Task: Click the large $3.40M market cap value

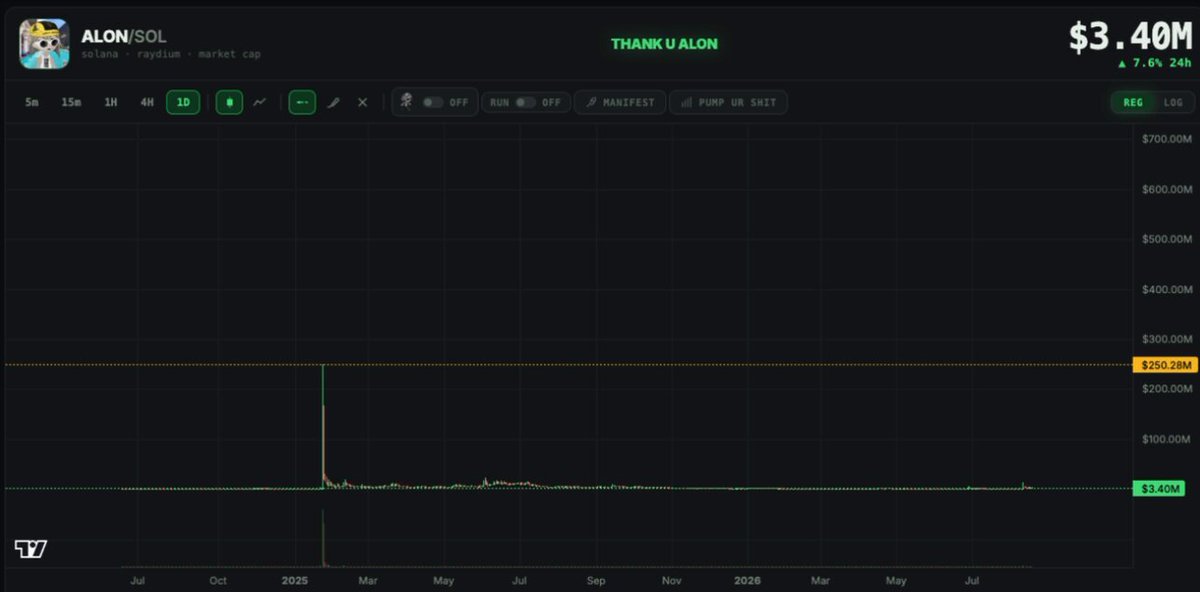Action: 1130,37
